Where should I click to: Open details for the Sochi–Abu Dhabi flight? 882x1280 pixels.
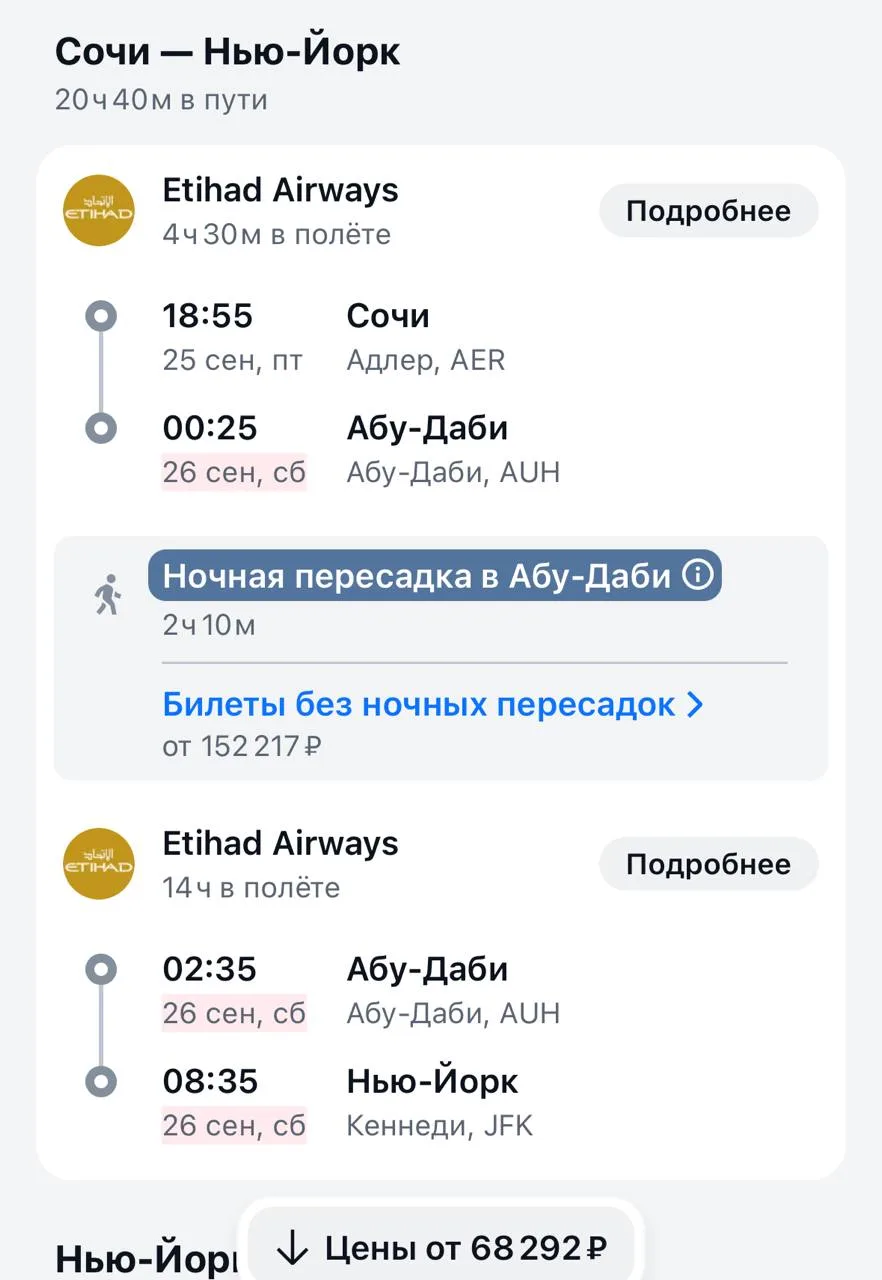pos(708,211)
